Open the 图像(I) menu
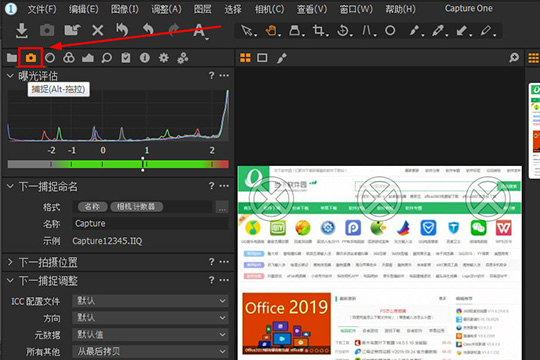540x360 pixels. tap(124, 9)
